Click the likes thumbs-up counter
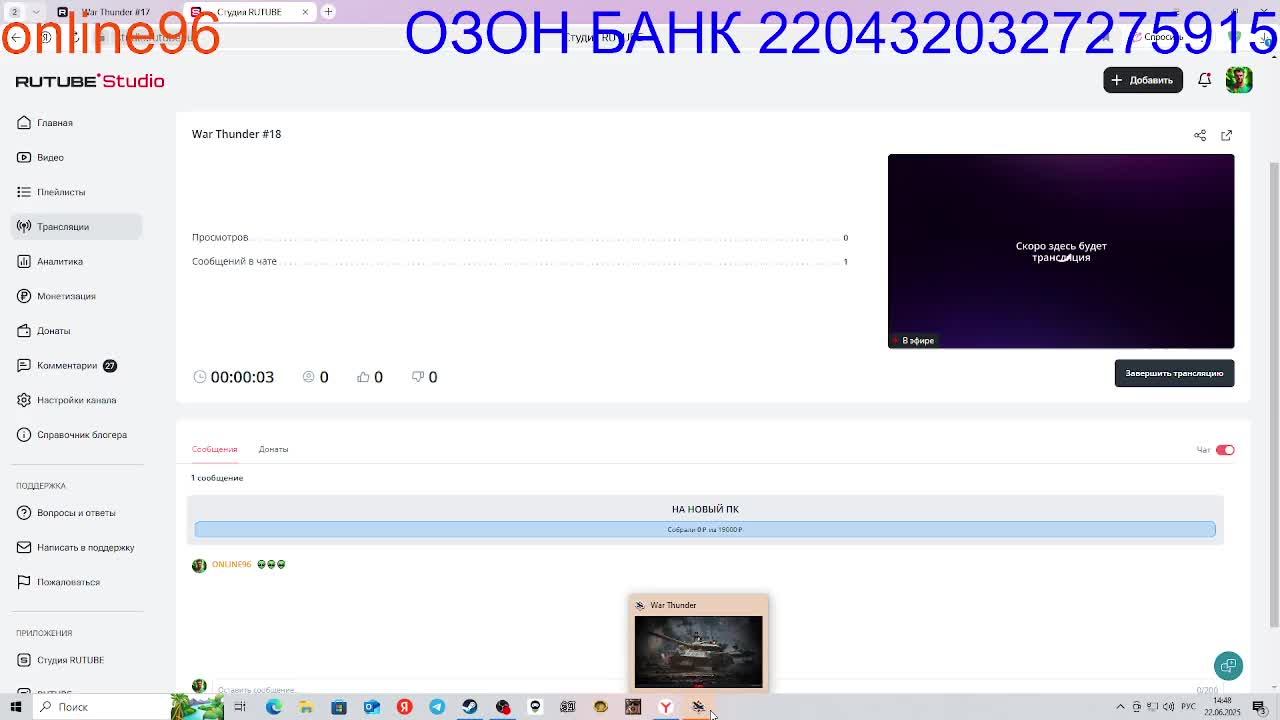Screen dimensions: 1280x720 click(369, 377)
